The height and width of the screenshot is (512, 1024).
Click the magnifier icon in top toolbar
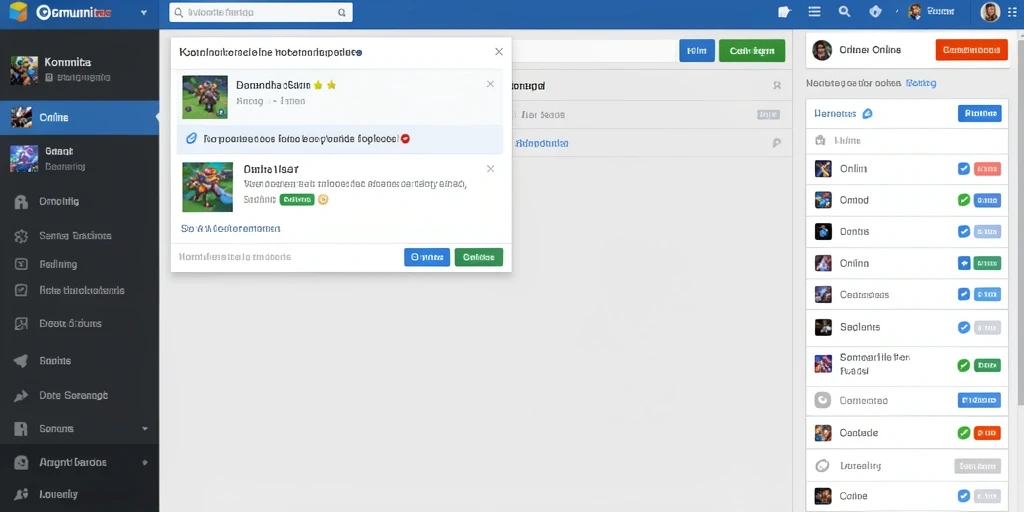(x=844, y=12)
